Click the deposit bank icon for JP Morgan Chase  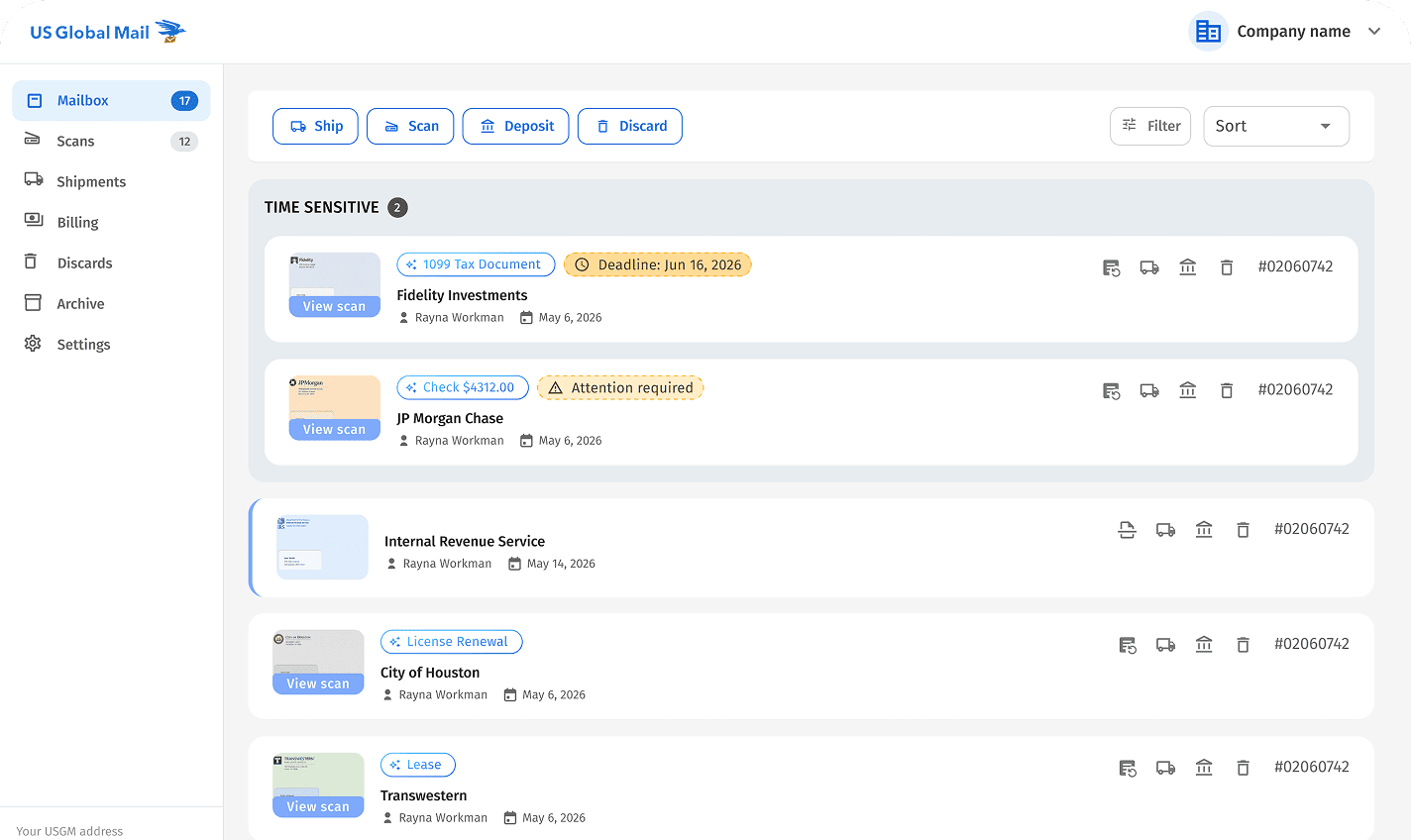coord(1188,390)
